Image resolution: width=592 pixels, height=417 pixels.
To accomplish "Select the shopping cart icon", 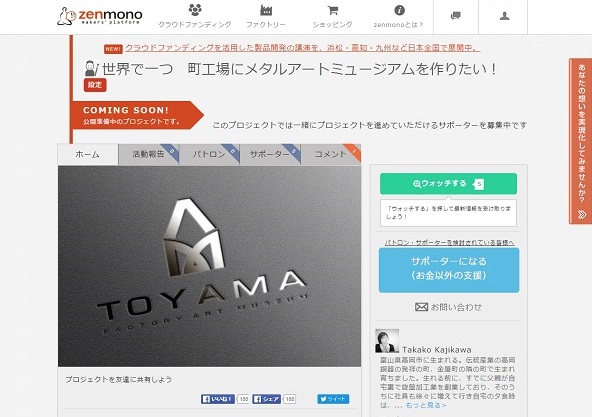I will (333, 10).
